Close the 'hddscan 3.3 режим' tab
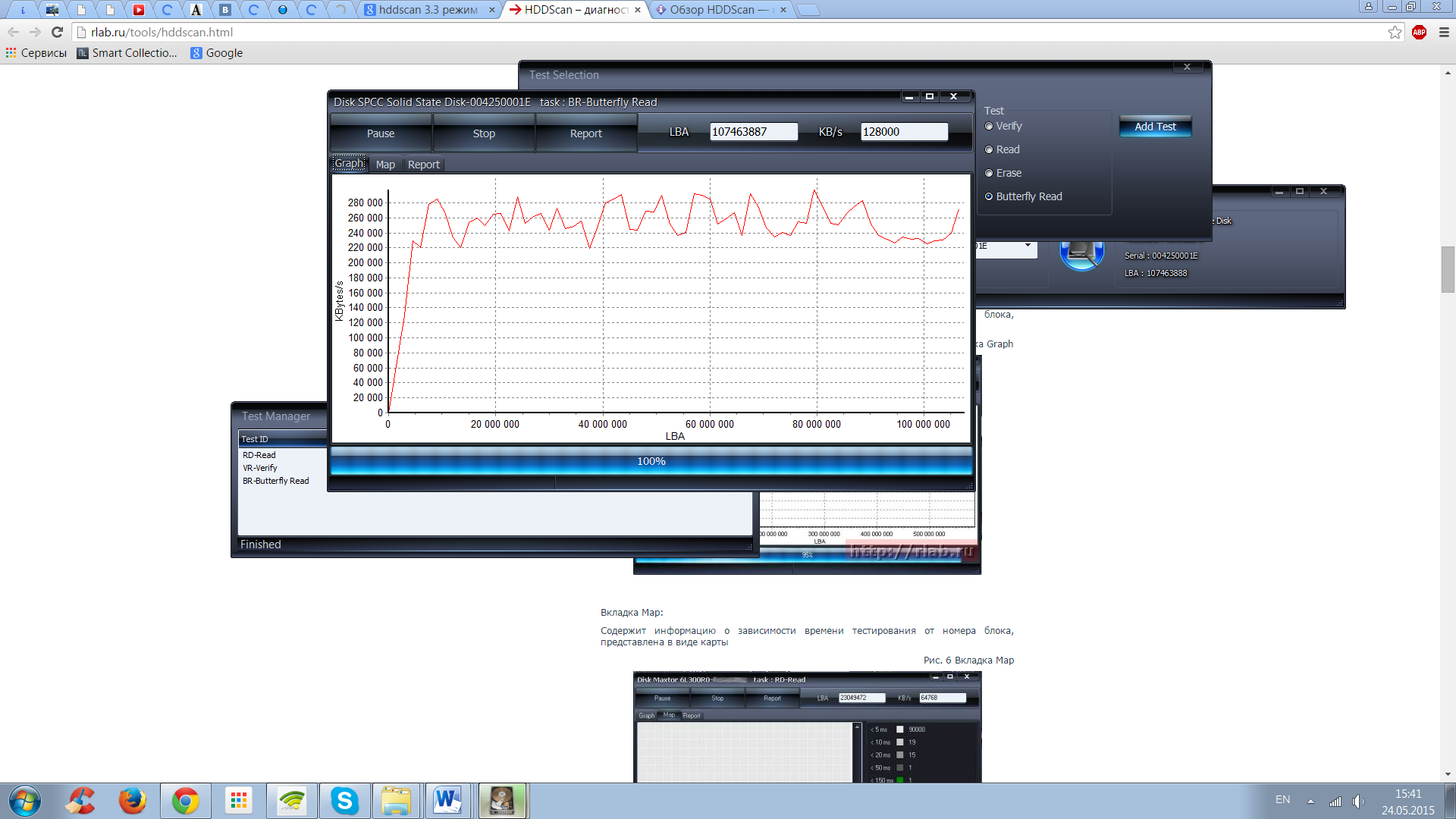 click(491, 10)
